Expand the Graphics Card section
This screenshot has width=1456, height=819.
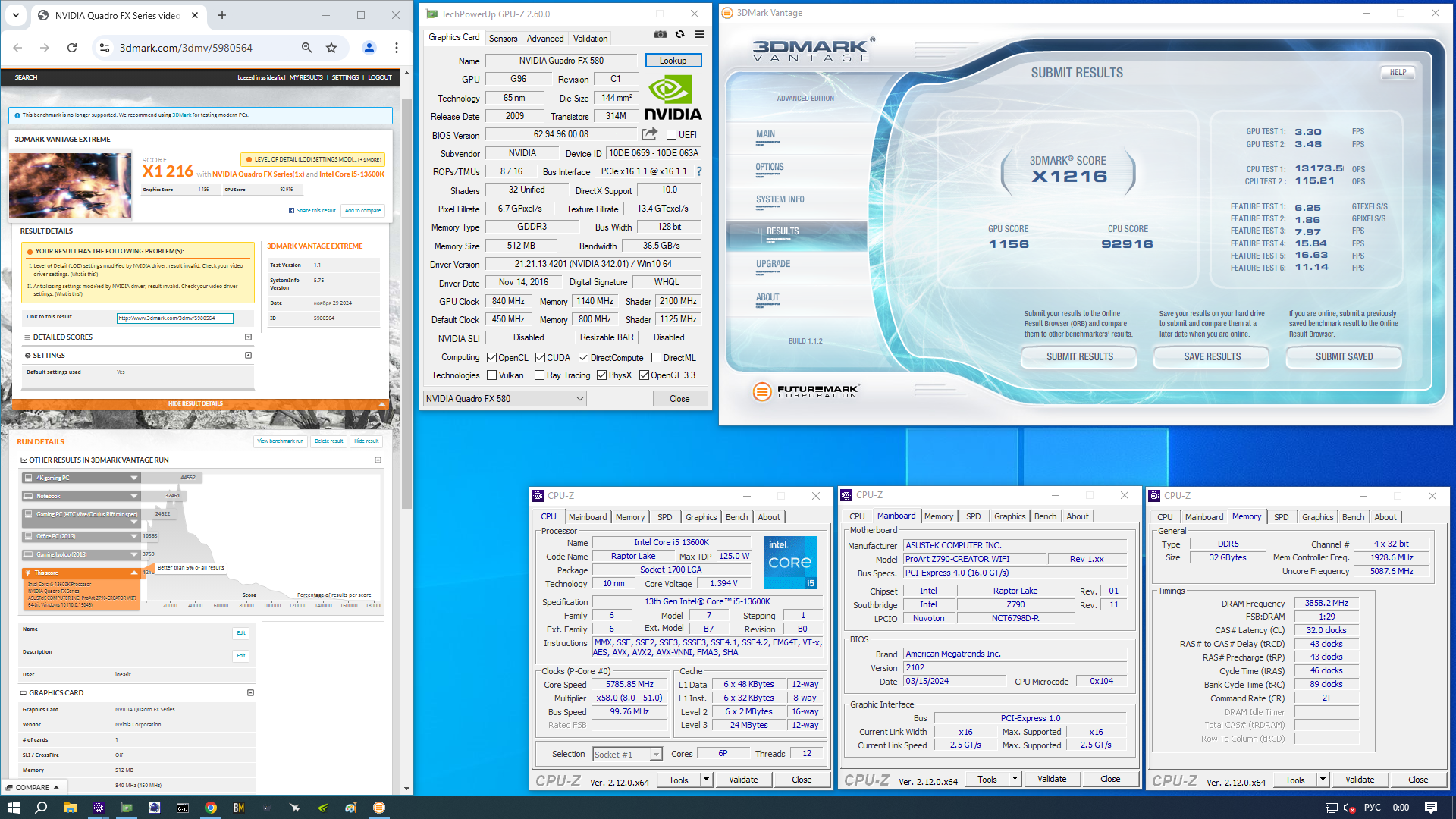(250, 693)
